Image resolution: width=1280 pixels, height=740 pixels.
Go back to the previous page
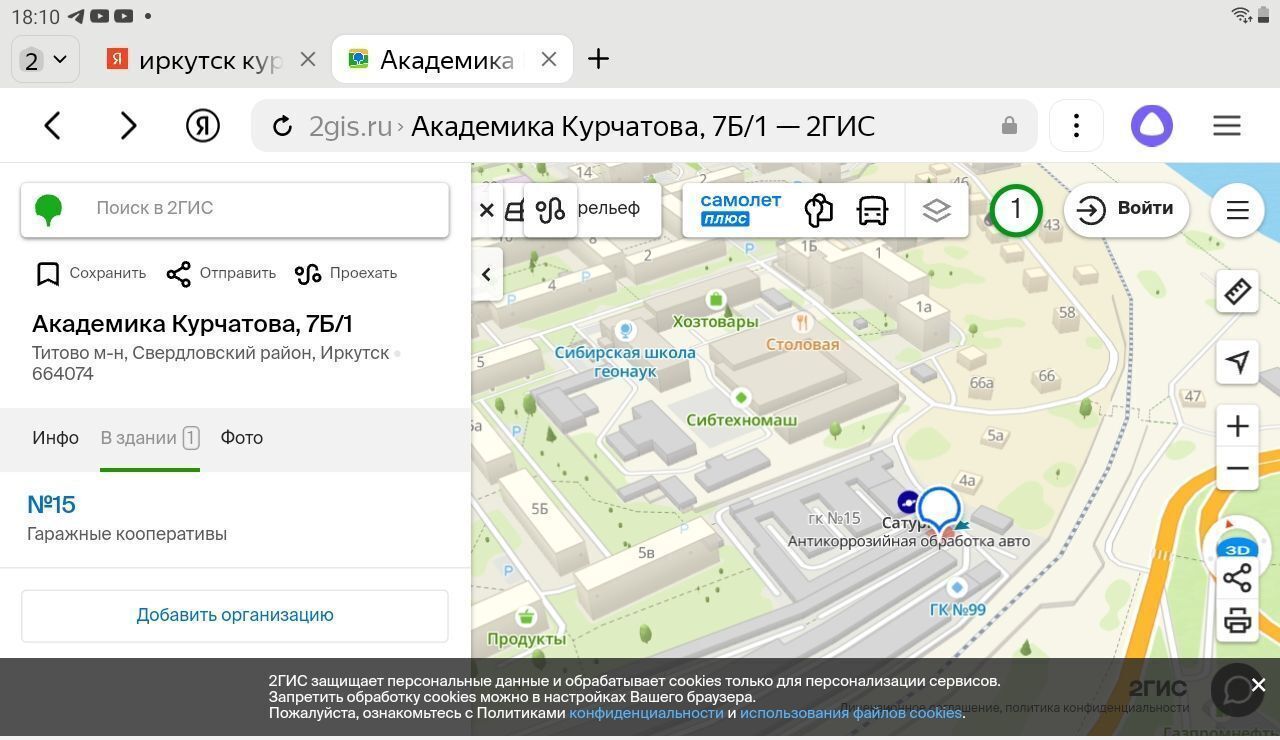pos(53,126)
